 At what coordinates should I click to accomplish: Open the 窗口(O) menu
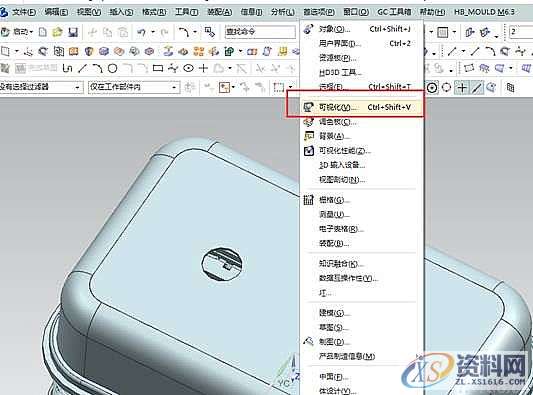coord(356,12)
